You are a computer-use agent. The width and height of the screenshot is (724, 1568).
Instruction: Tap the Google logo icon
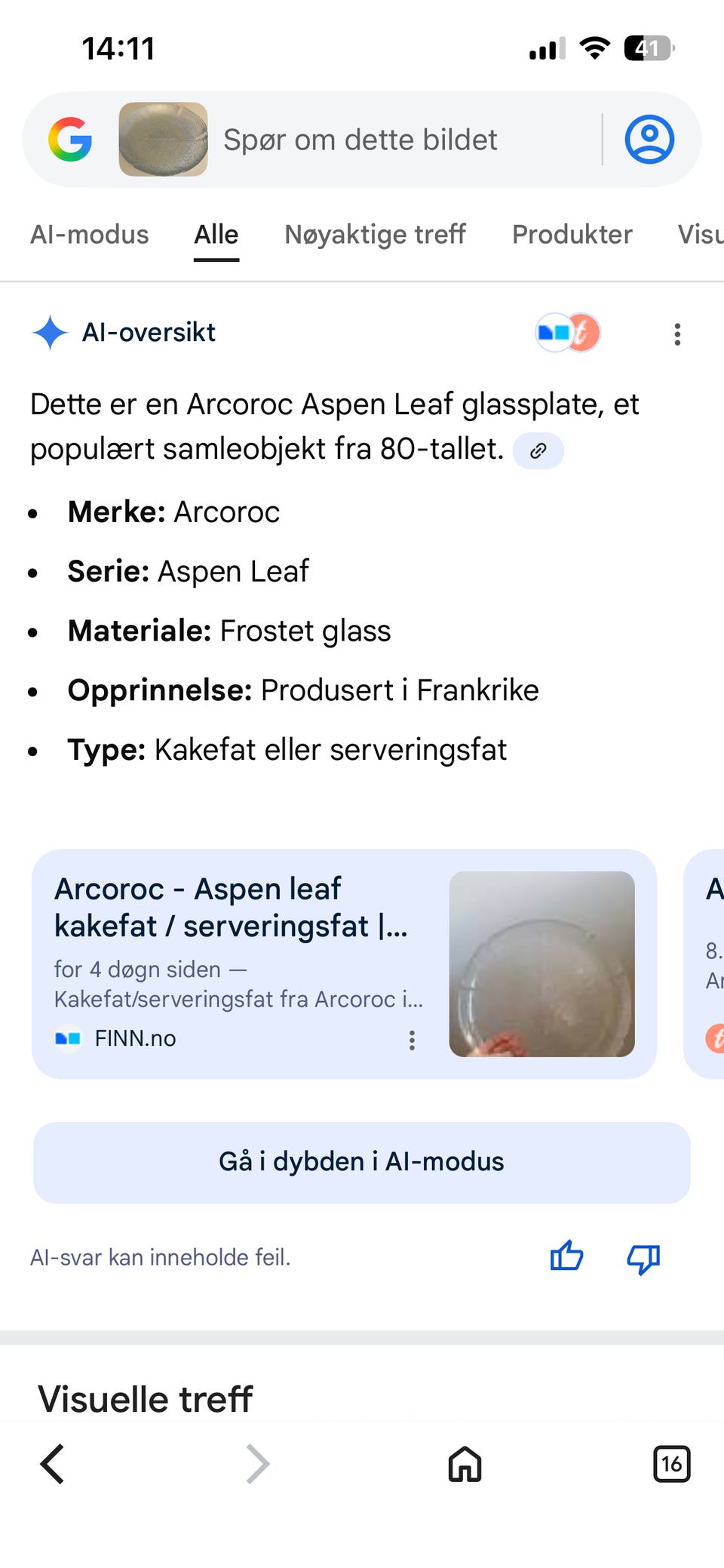[x=70, y=140]
